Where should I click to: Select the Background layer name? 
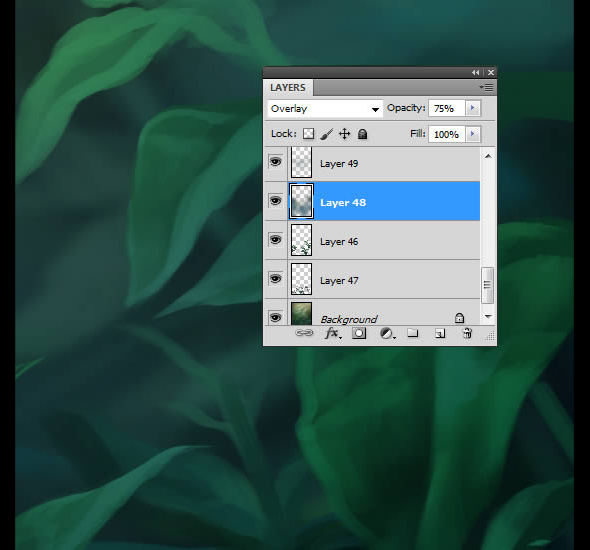(x=348, y=319)
